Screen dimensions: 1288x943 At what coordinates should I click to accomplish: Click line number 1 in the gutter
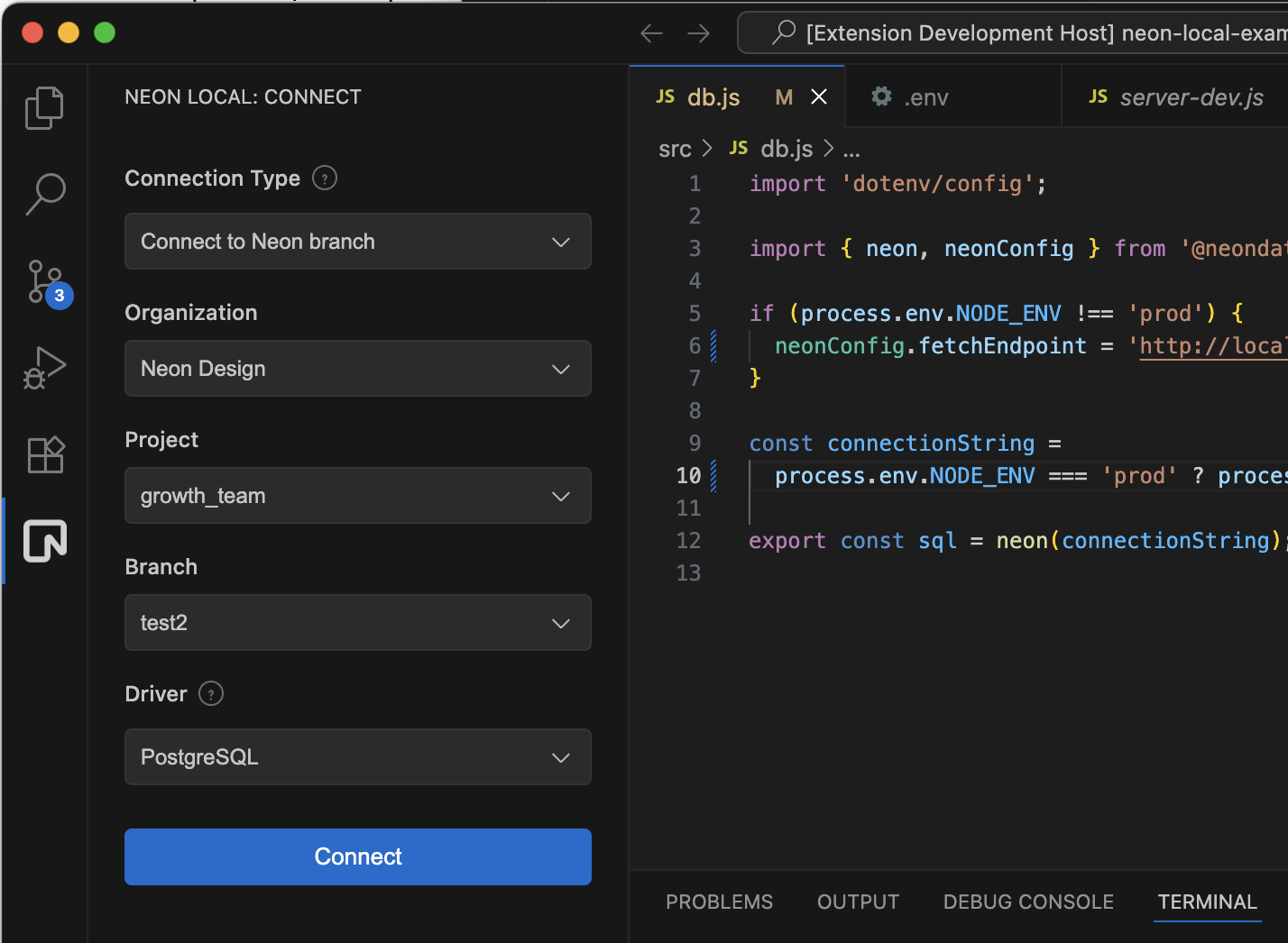pos(695,184)
